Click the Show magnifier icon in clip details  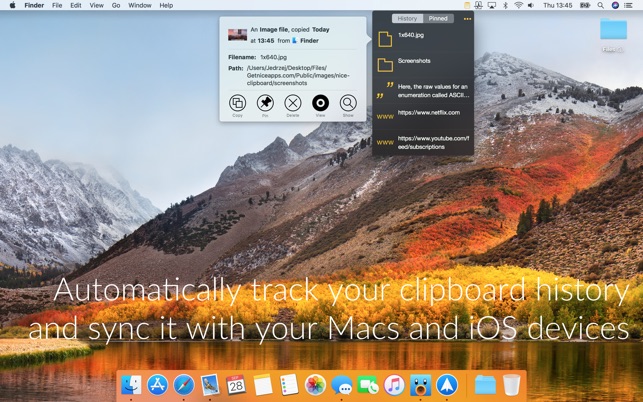(x=348, y=103)
